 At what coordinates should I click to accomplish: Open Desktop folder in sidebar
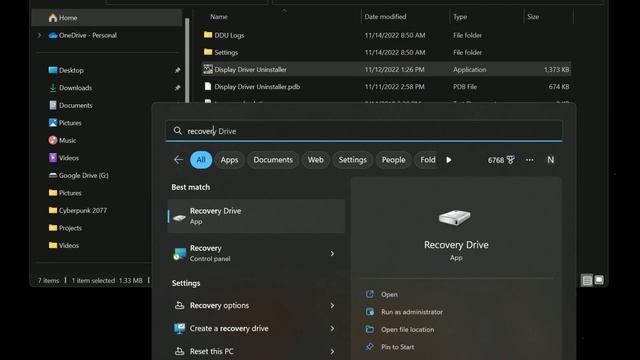66,70
